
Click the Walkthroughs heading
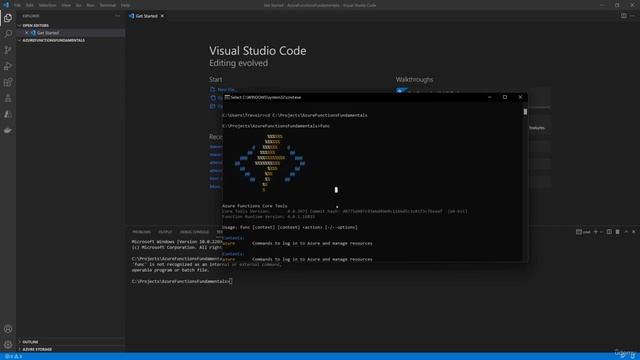pyautogui.click(x=414, y=80)
